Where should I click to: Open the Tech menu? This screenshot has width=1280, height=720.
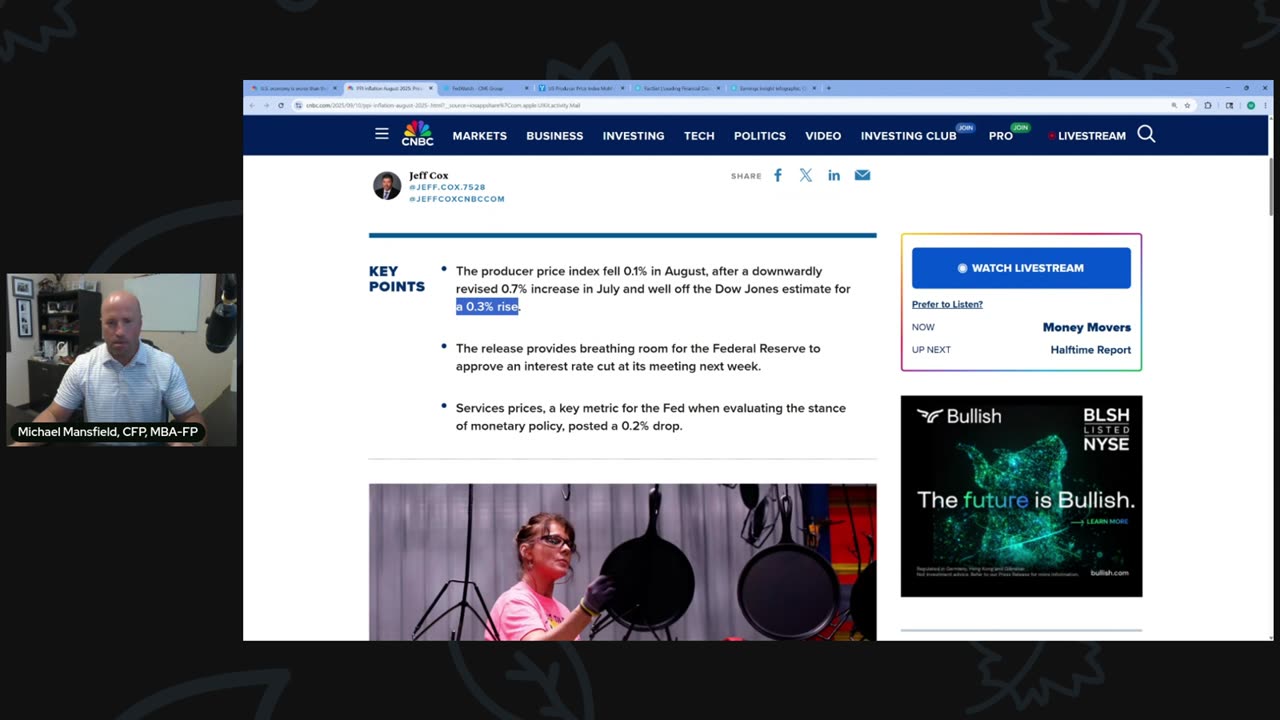[x=699, y=136]
